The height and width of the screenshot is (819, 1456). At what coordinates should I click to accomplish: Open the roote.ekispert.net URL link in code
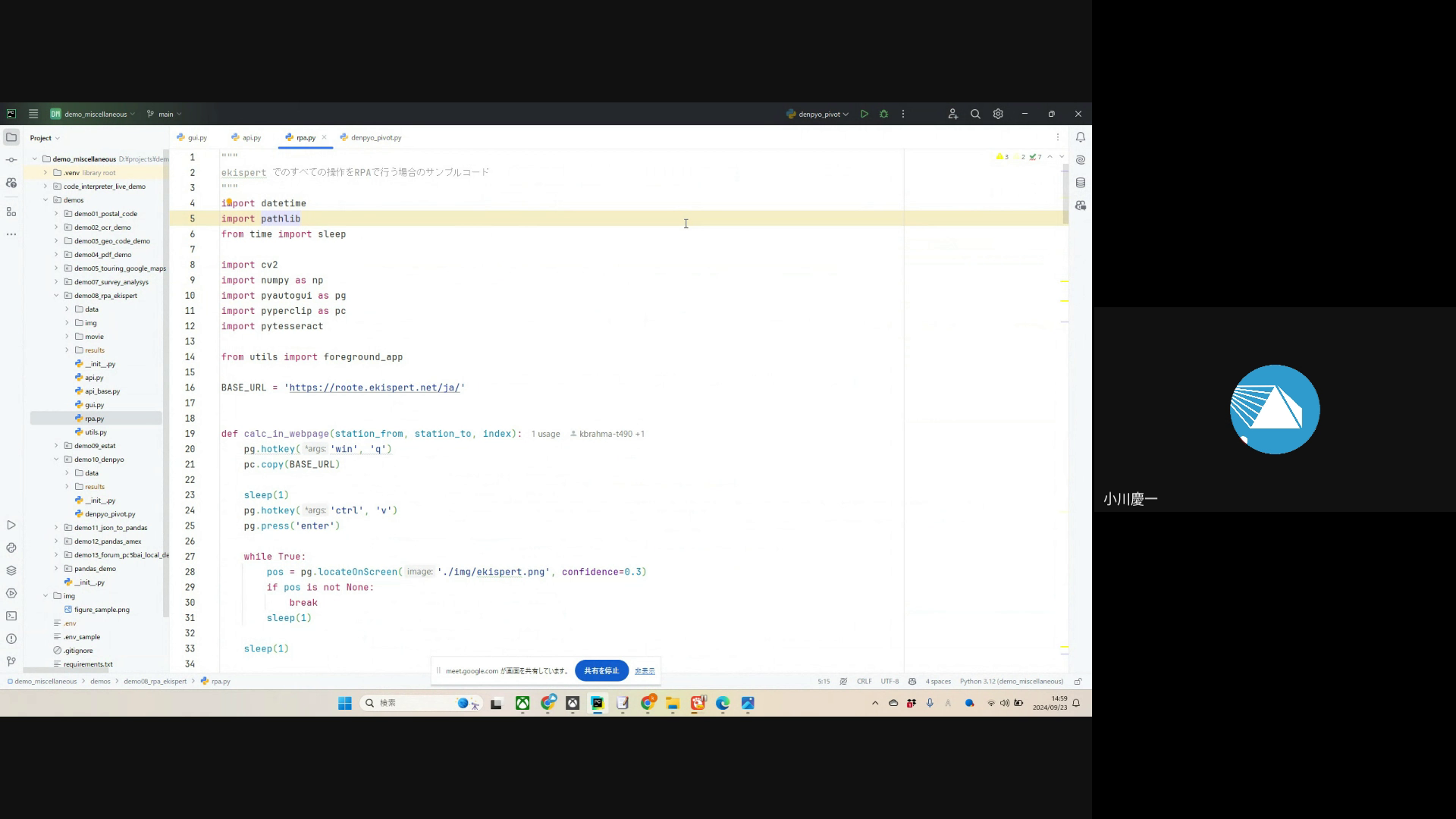coord(374,388)
